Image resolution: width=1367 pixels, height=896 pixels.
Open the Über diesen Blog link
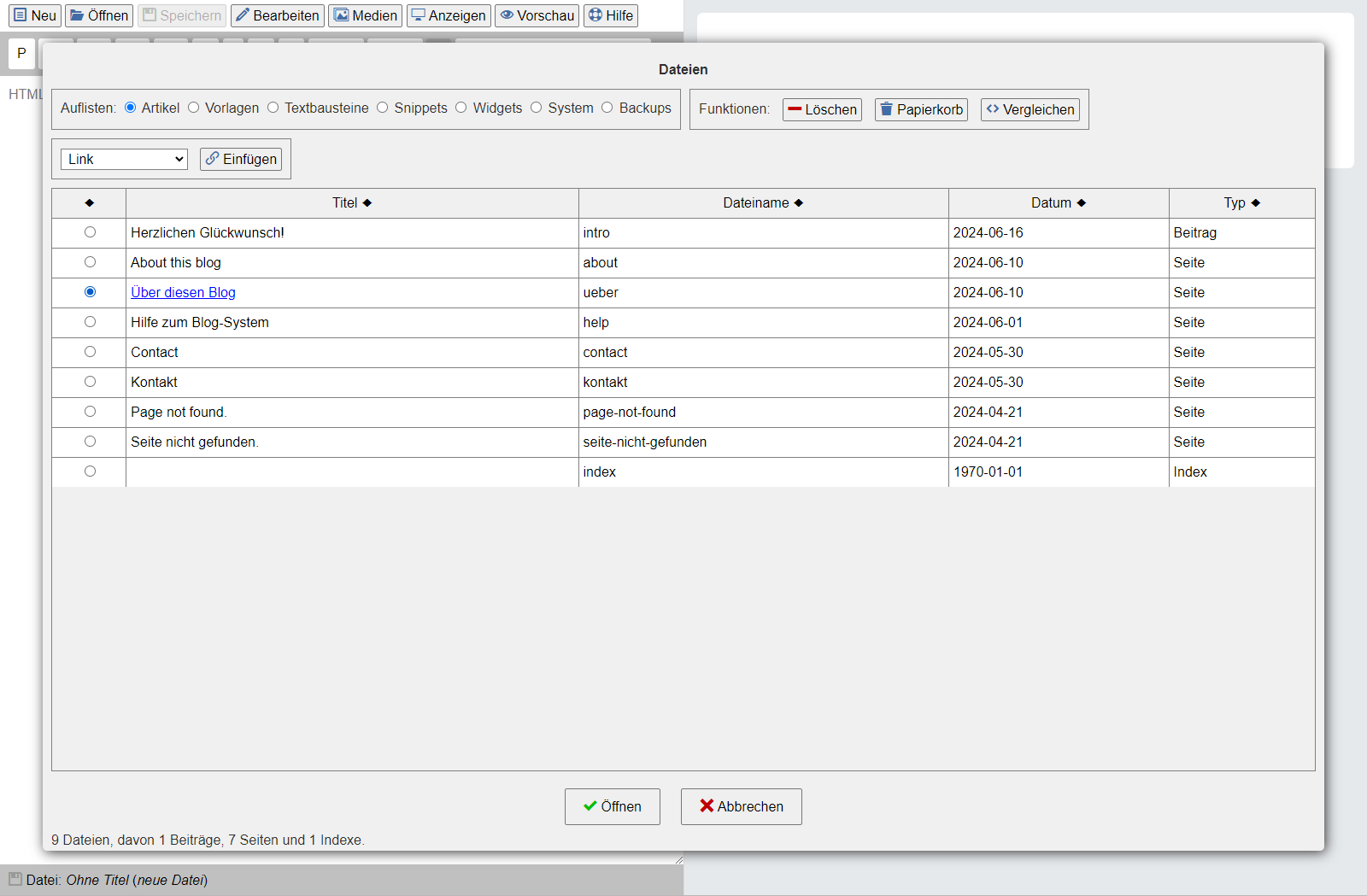(183, 292)
